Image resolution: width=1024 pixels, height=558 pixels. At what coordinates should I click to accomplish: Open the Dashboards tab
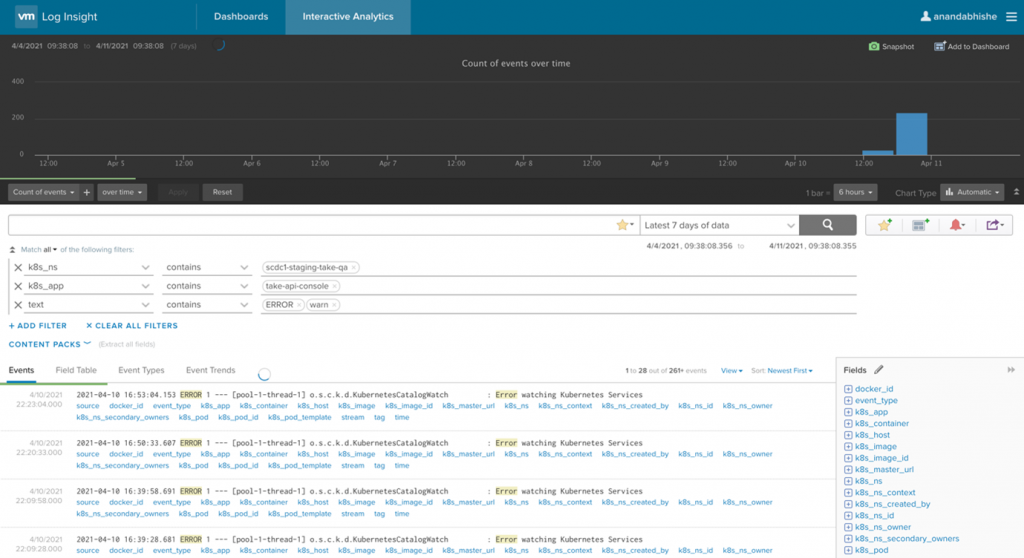(241, 17)
